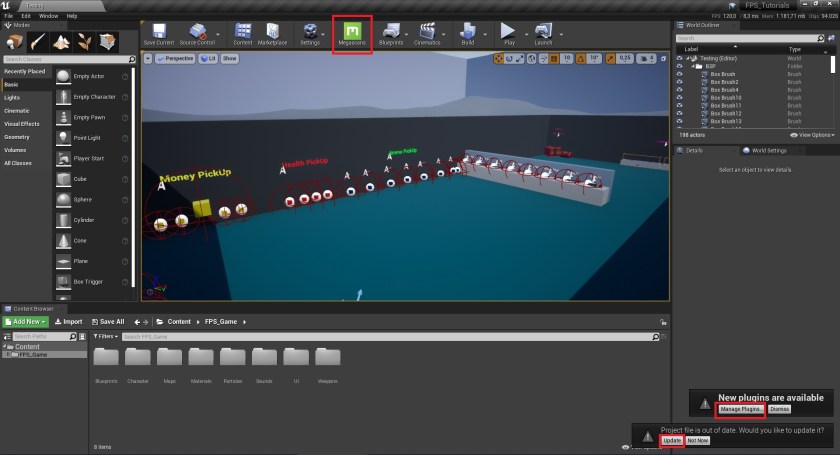Click the Save Current toolbar icon
The width and height of the screenshot is (840, 455).
point(159,34)
